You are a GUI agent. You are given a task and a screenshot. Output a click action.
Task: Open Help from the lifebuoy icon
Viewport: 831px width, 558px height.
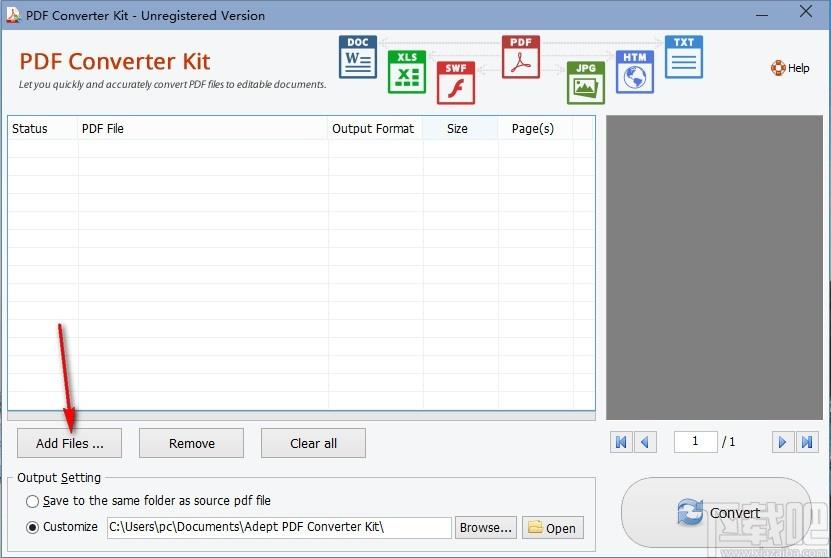790,68
